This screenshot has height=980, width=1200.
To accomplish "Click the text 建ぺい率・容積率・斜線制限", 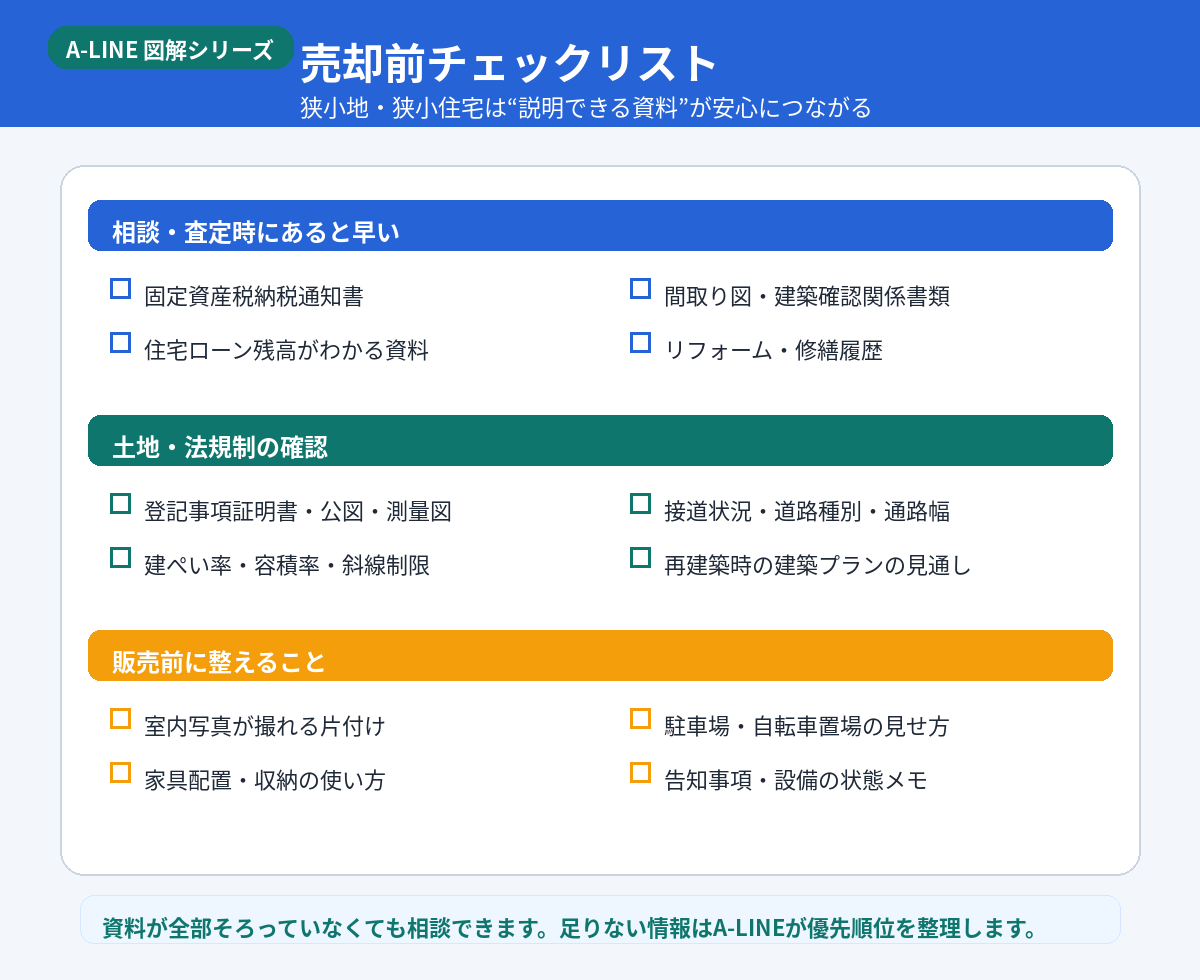I will pos(287,566).
